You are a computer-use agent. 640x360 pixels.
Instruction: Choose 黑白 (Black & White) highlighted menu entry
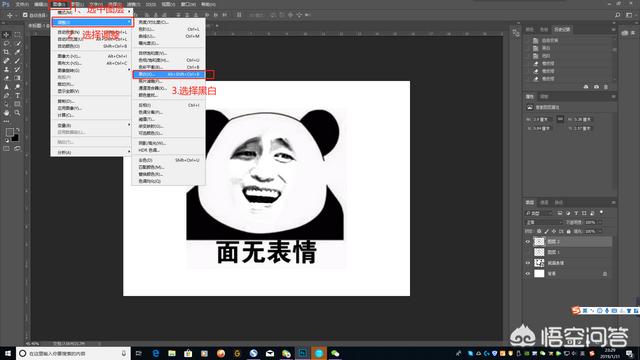coord(169,74)
